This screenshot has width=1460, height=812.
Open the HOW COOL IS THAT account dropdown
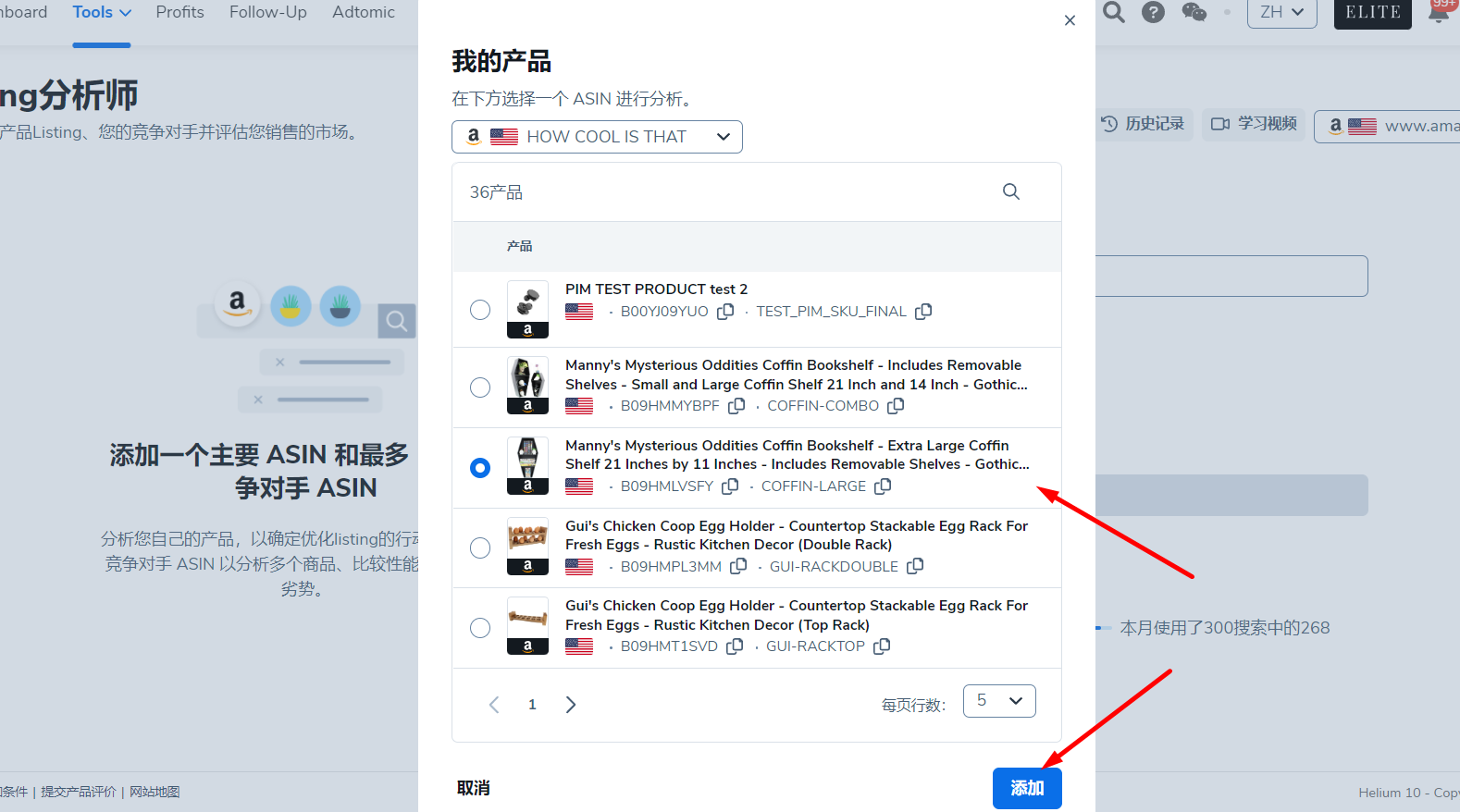point(597,137)
